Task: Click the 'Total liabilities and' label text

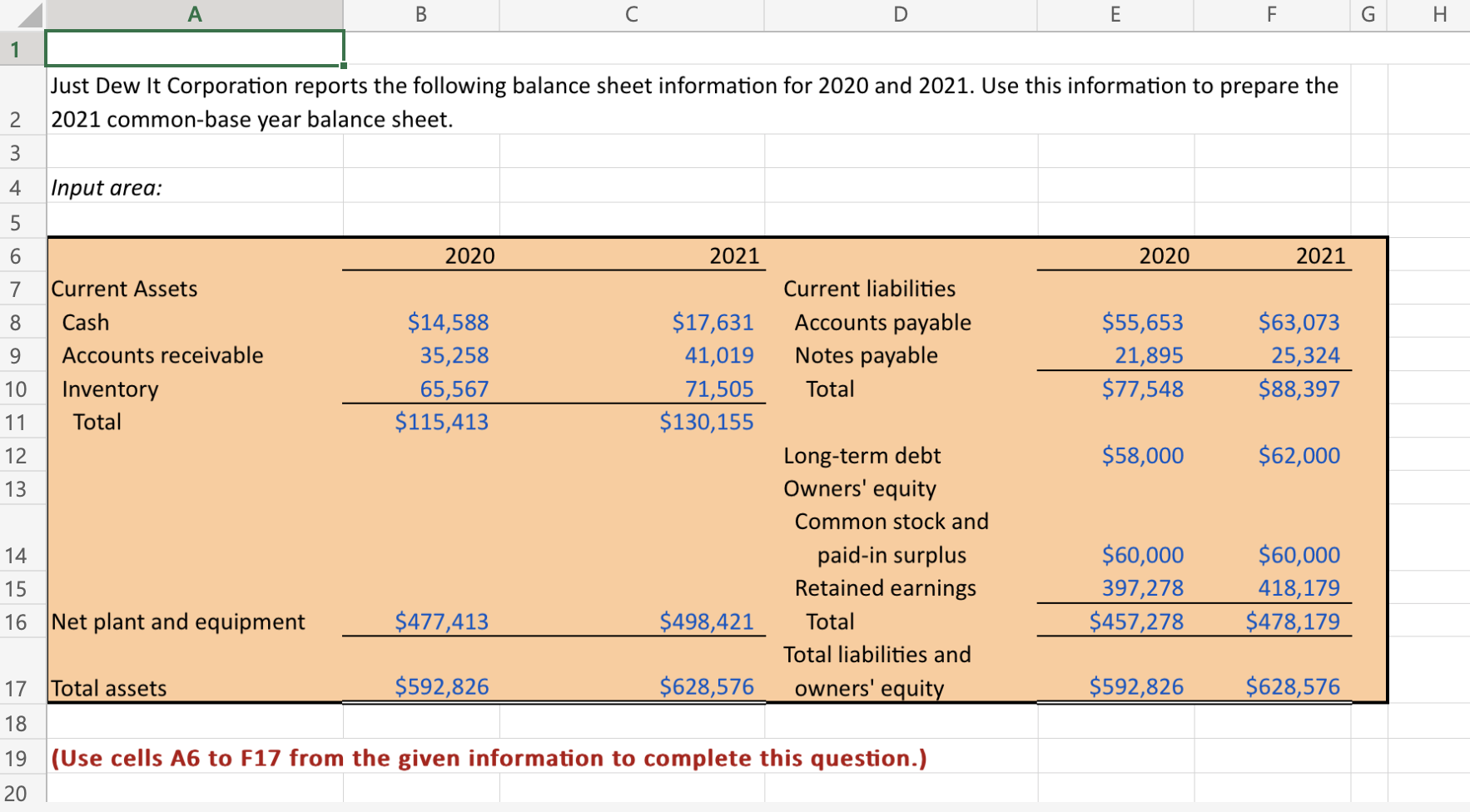Action: tap(877, 655)
